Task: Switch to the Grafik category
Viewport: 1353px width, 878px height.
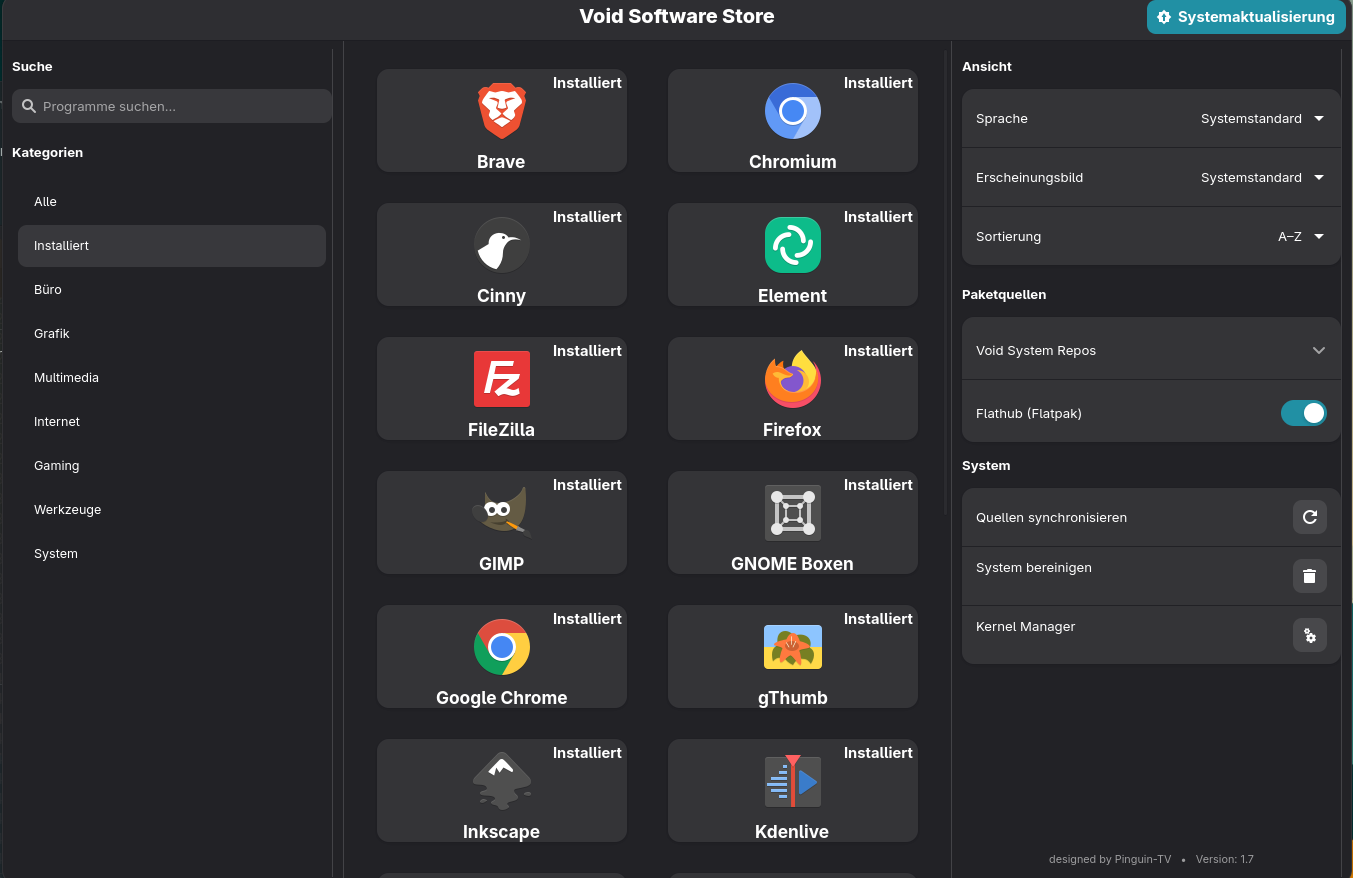Action: coord(172,333)
